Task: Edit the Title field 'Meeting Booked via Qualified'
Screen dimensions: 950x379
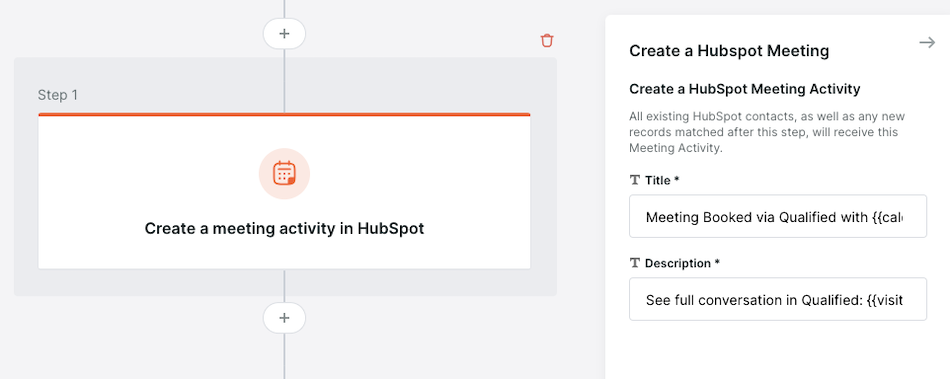Action: (x=778, y=216)
